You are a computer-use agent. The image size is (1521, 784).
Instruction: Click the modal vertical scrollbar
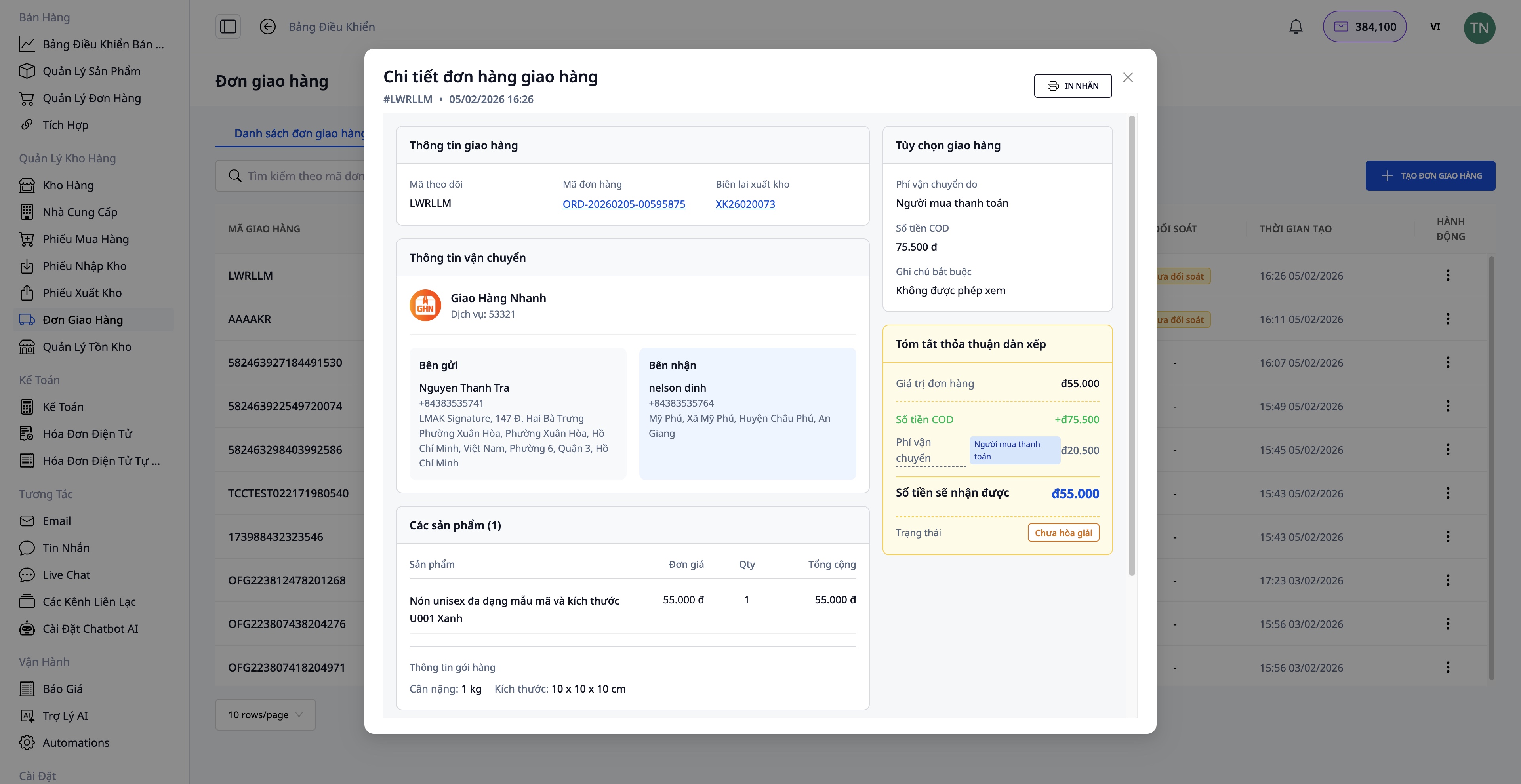pyautogui.click(x=1131, y=345)
